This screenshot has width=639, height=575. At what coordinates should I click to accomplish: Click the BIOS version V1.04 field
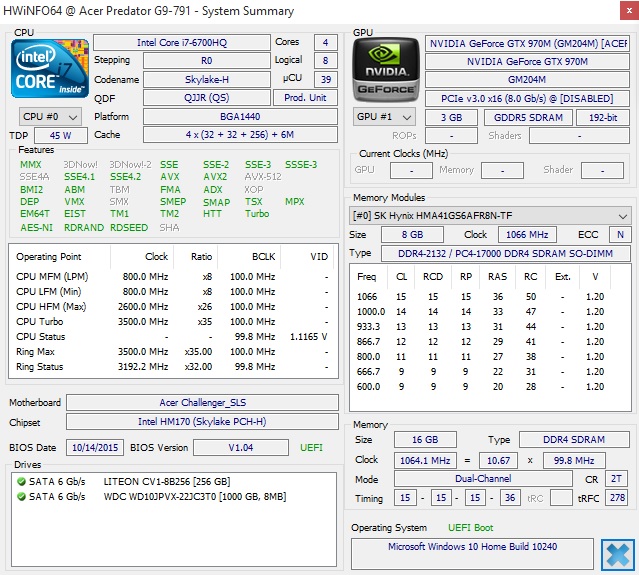click(x=241, y=448)
